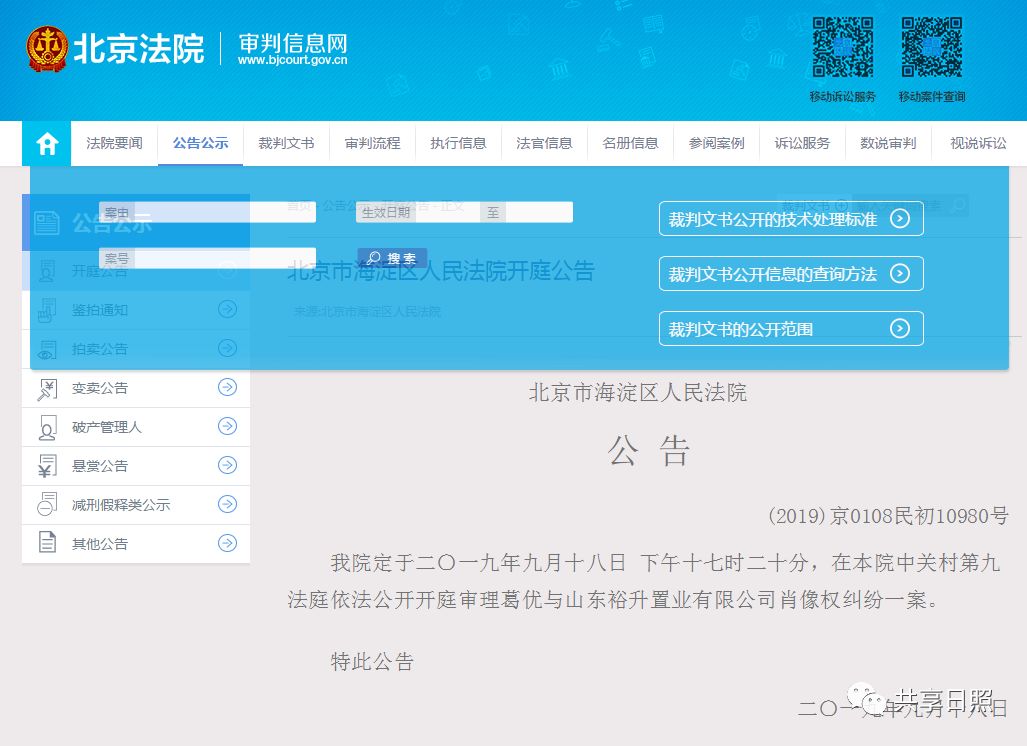Click the 搜索 search button
Screen dimensions: 1027x746
(x=392, y=258)
